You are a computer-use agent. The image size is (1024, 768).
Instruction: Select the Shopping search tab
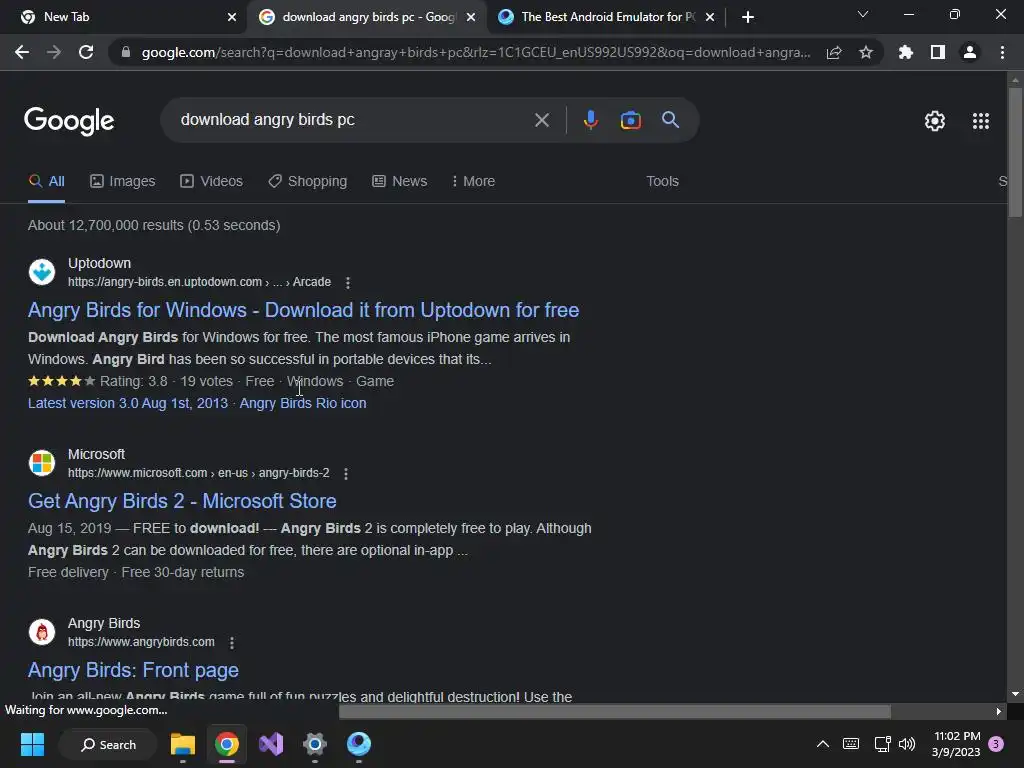(x=308, y=181)
